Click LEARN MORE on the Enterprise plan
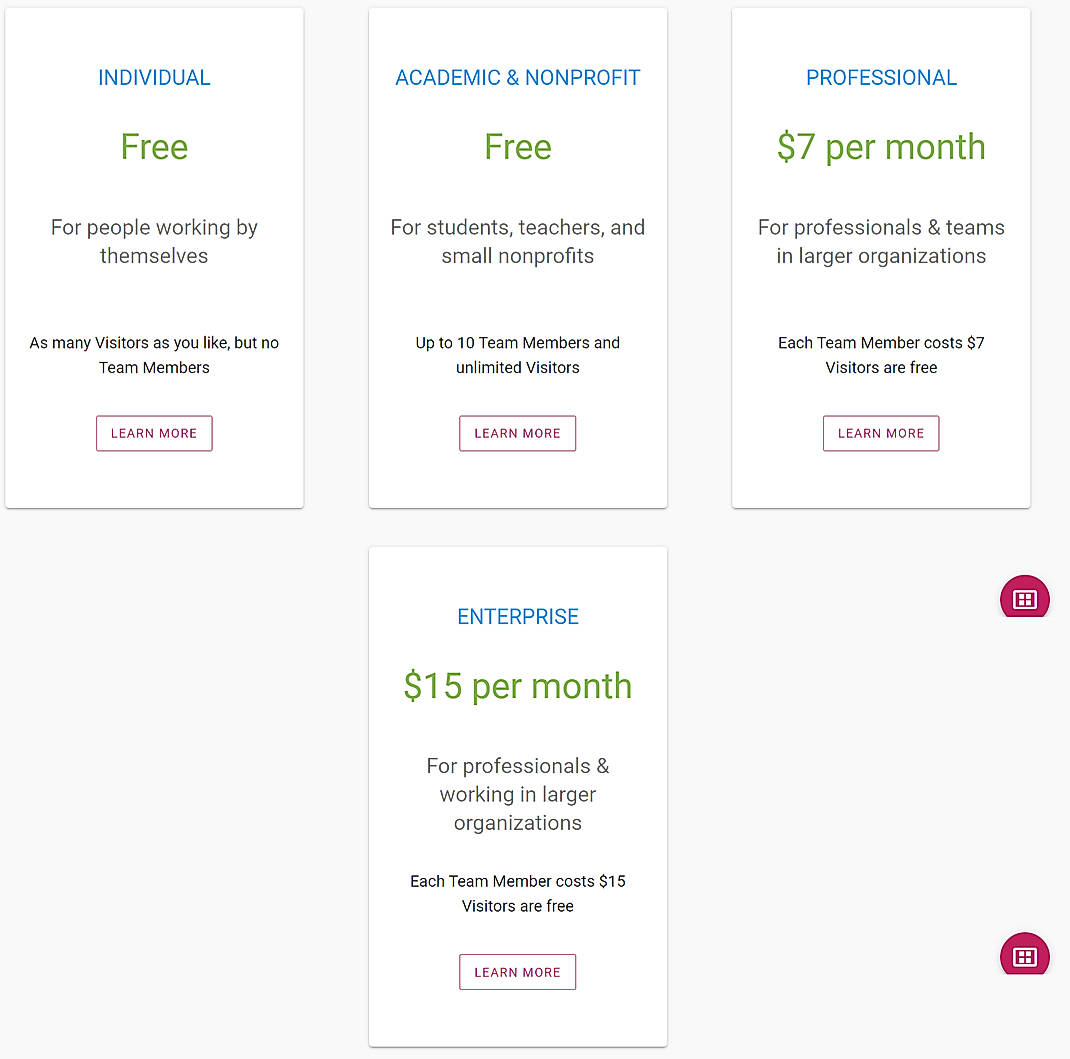Screen dimensions: 1070x1059 [x=517, y=971]
